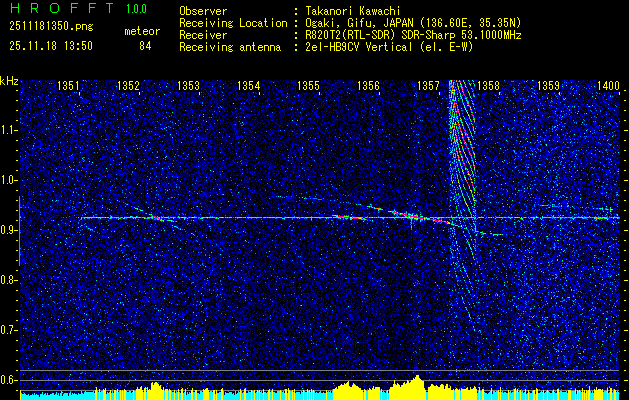Click the 1354 time marker
The image size is (629, 400).
coord(248,85)
